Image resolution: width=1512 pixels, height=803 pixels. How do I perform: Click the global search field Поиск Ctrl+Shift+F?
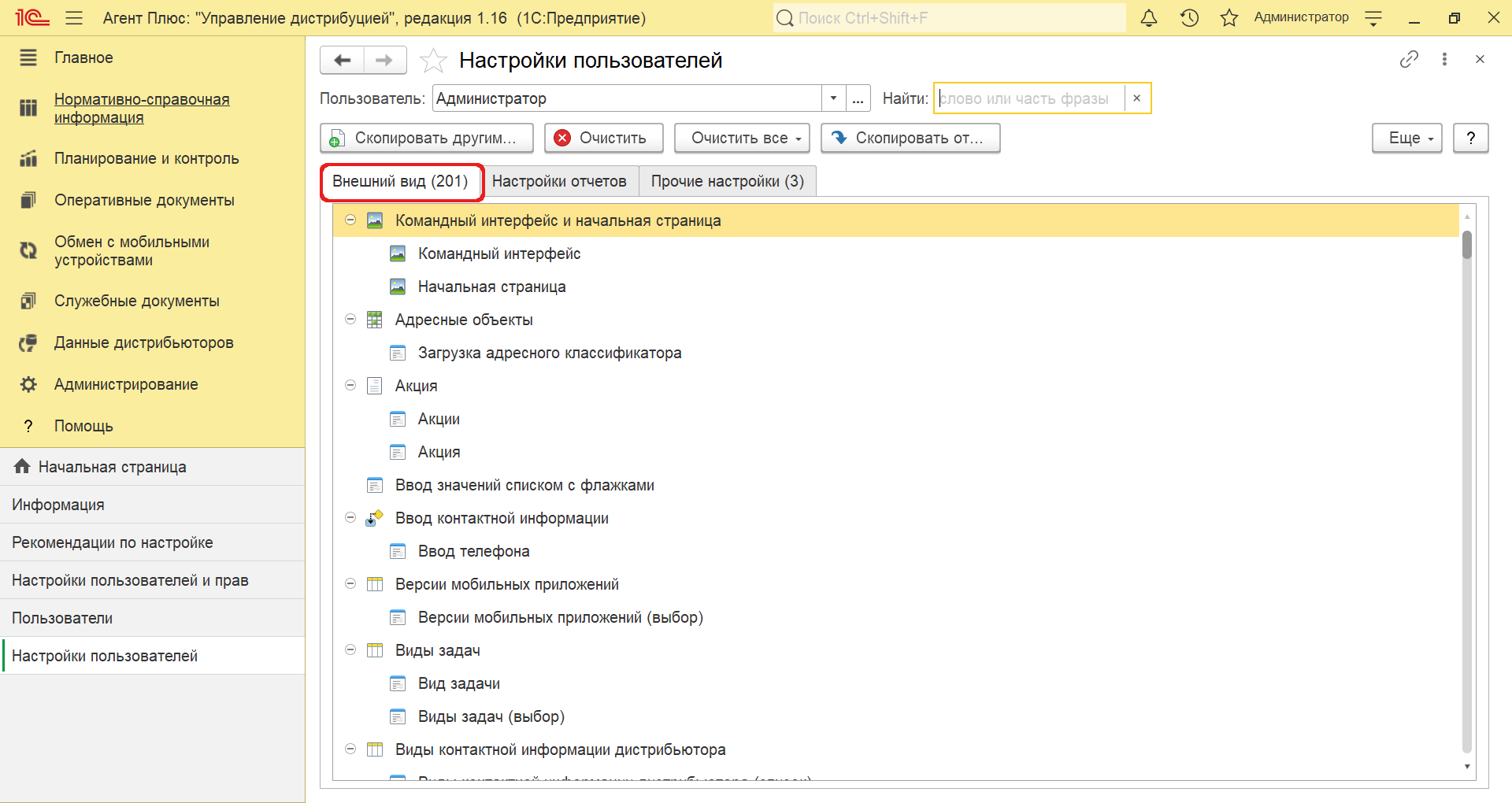950,17
